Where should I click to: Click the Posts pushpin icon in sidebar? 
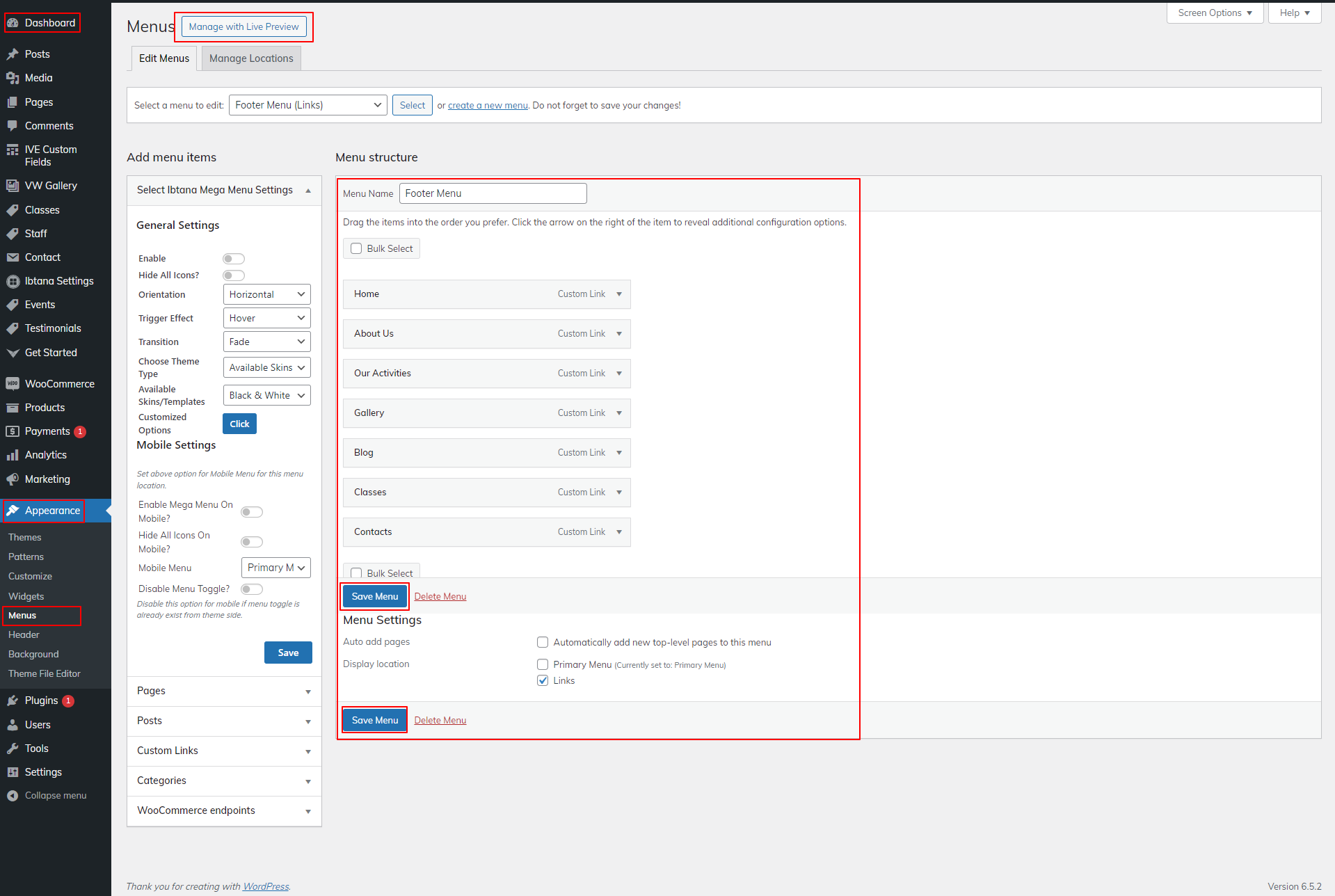coord(13,54)
